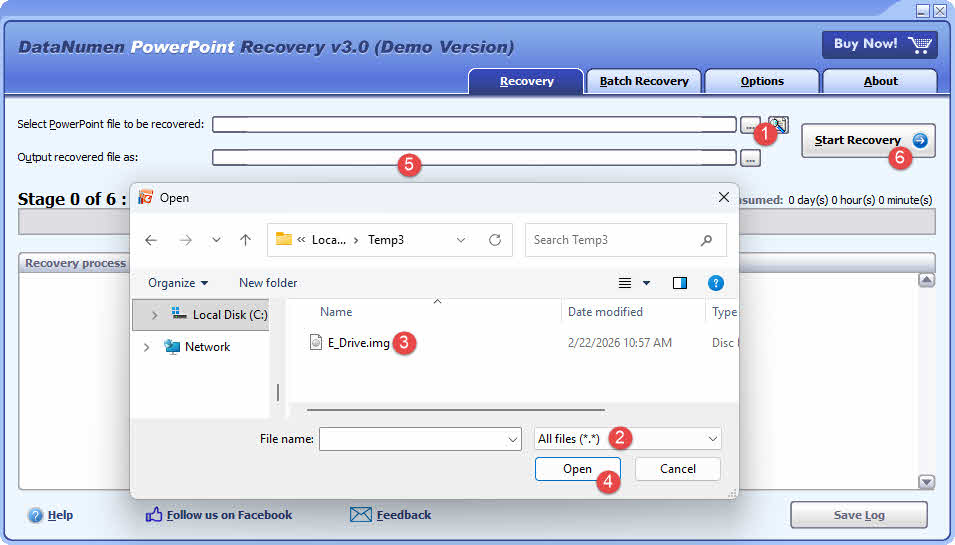Screen dimensions: 955x545
Task: Click New folder button
Action: click(268, 283)
